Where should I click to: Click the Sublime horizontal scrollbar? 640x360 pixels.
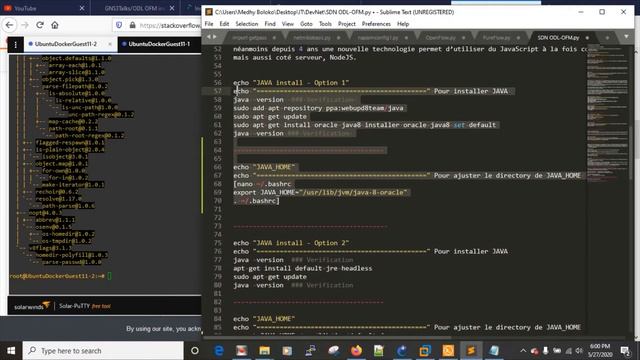pyautogui.click(x=327, y=338)
